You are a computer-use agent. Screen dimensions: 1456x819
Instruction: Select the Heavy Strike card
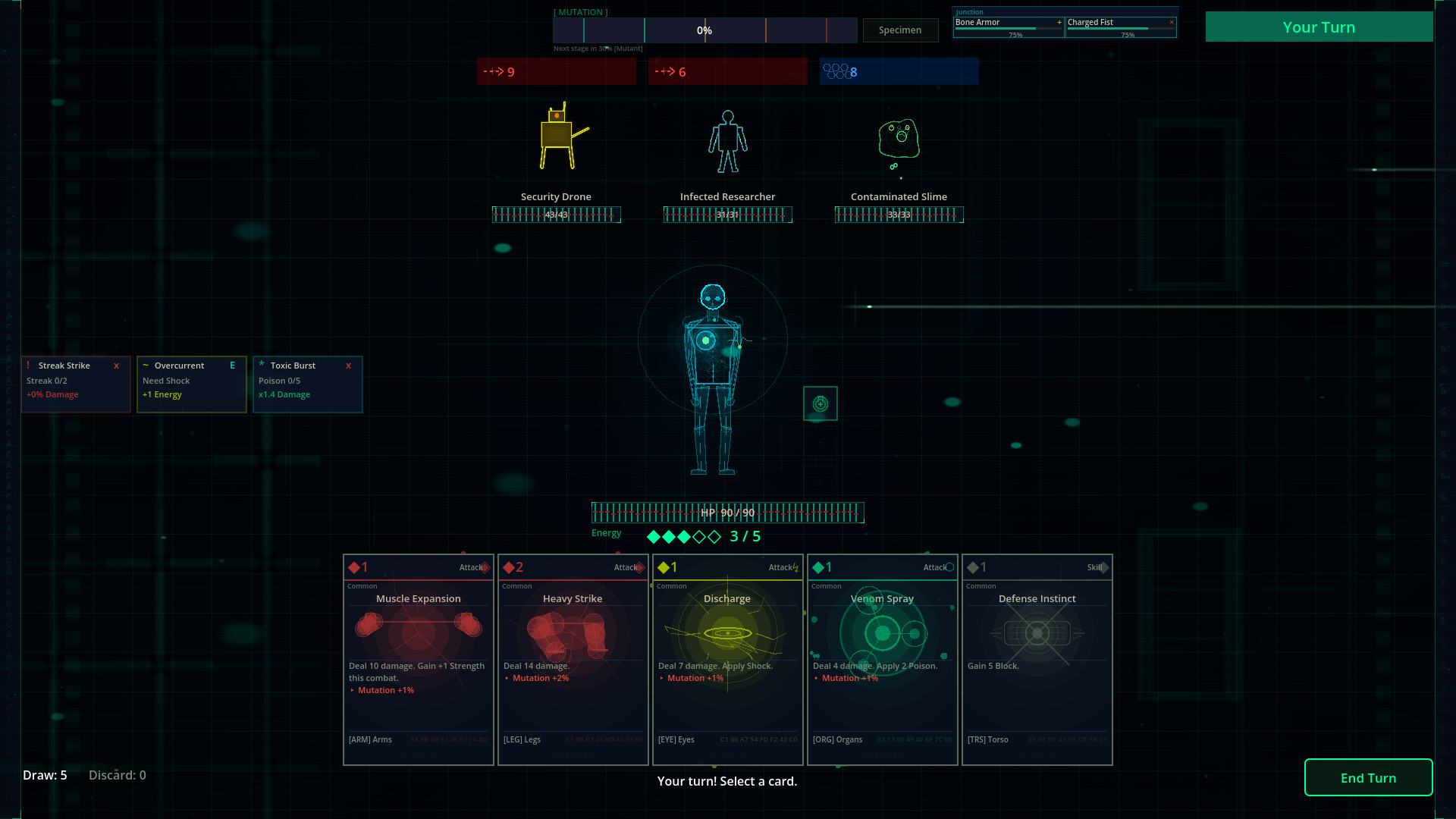coord(573,660)
